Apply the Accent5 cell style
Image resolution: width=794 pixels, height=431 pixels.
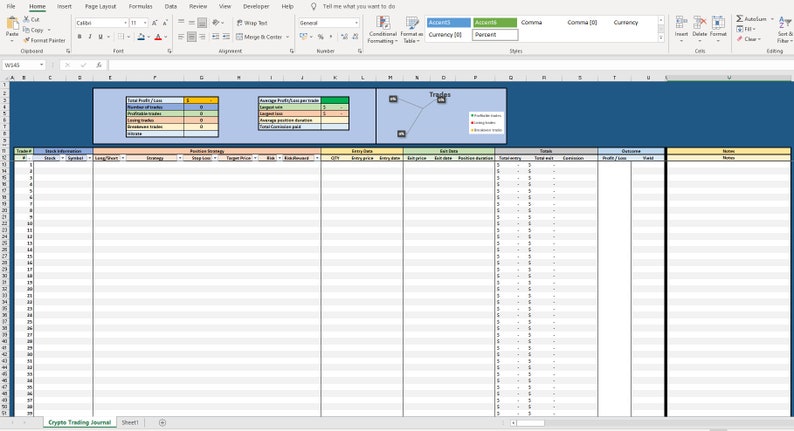[449, 22]
